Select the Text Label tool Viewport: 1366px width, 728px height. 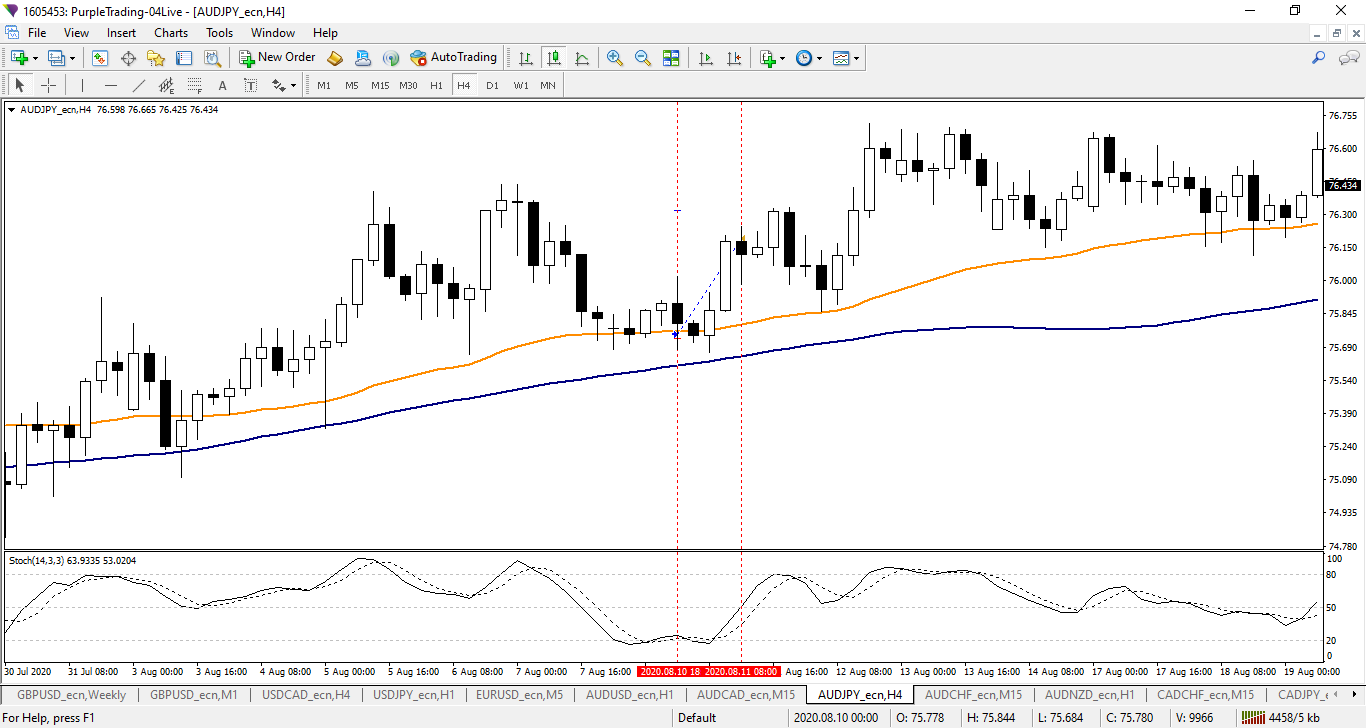250,85
